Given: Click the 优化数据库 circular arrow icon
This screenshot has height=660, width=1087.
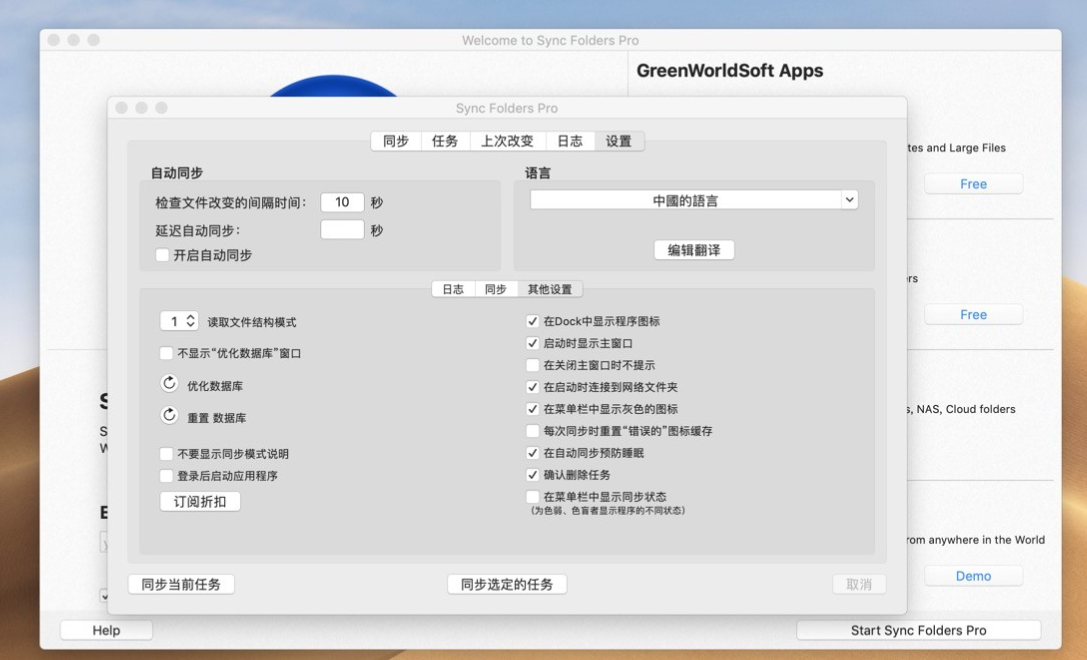Looking at the screenshot, I should tap(169, 384).
